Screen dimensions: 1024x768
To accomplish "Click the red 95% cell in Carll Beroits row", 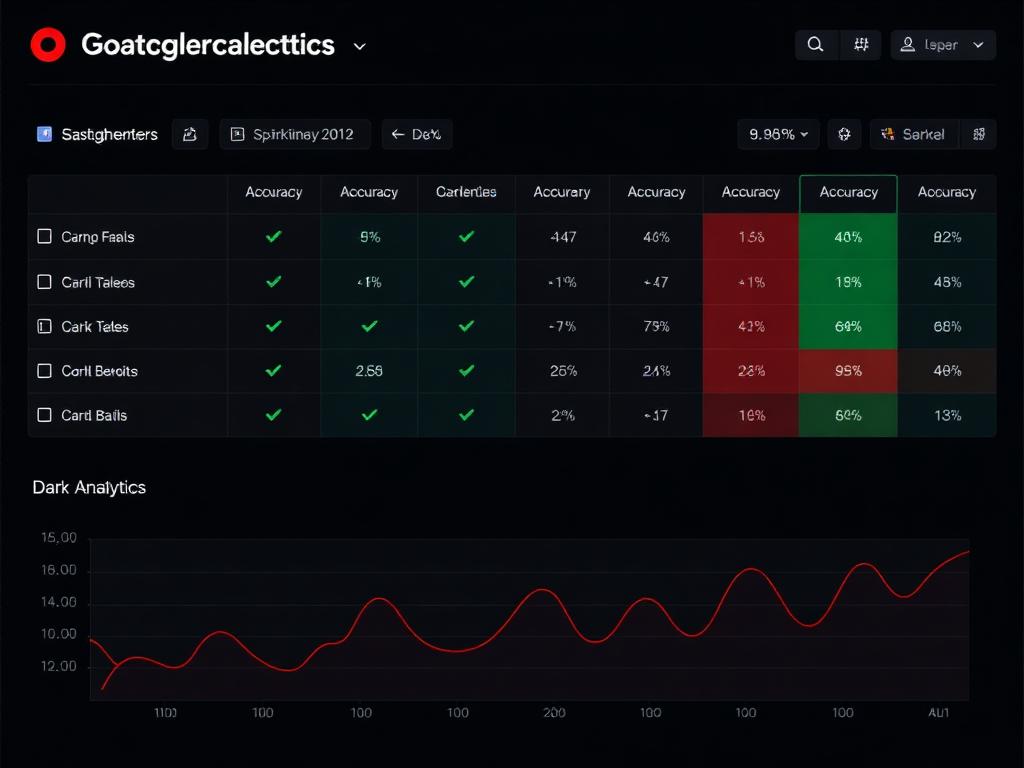I will click(848, 370).
